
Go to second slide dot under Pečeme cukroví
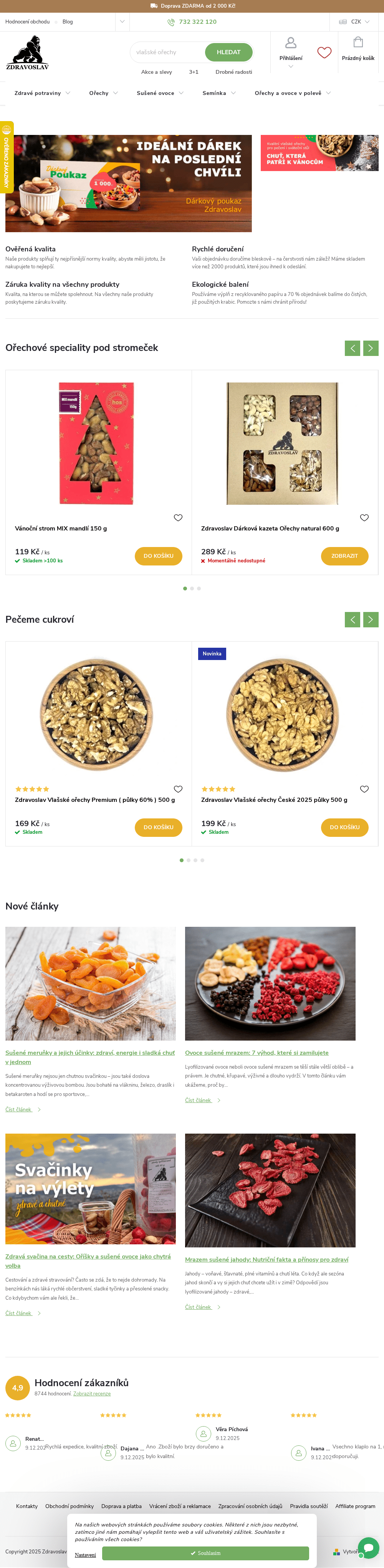click(x=189, y=860)
